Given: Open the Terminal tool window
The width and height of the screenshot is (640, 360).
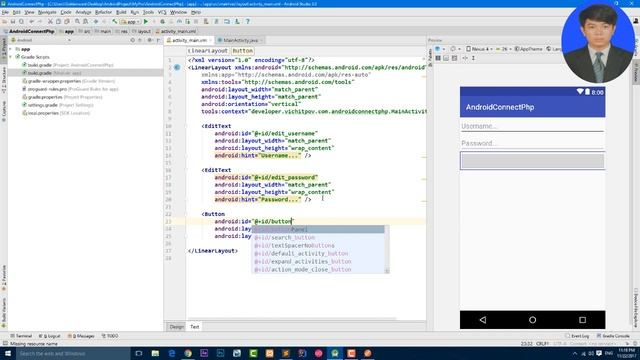Looking at the screenshot, I should click(21, 336).
